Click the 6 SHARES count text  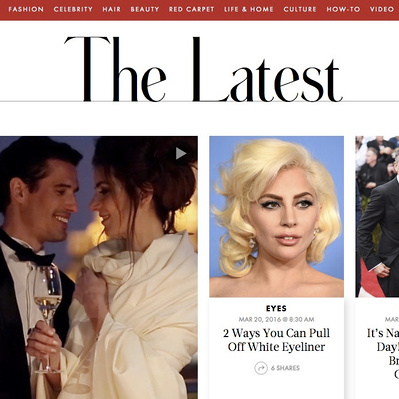coord(285,368)
